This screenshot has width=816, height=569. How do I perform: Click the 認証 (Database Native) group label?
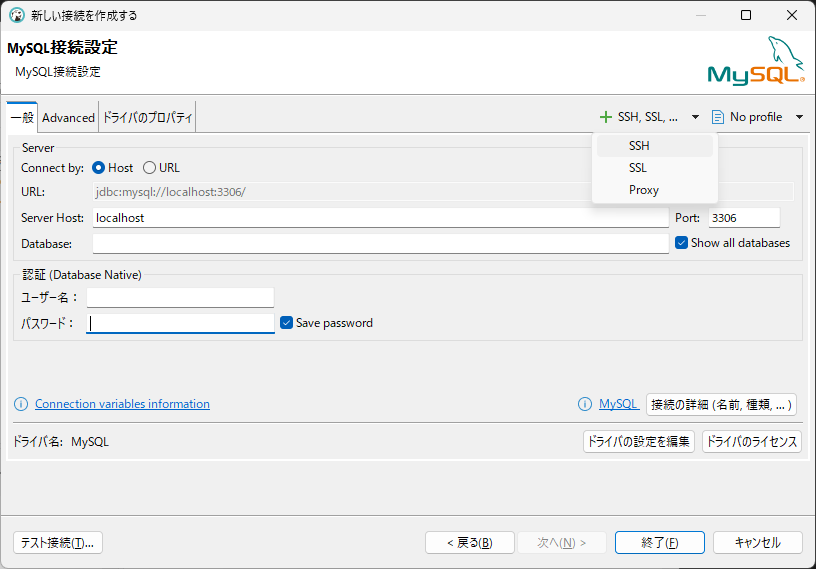(82, 275)
